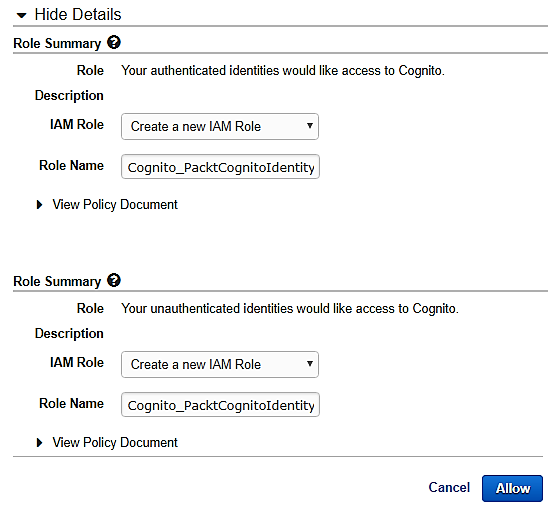
Task: Focus the unauthenticated Role Name text field
Action: point(220,404)
